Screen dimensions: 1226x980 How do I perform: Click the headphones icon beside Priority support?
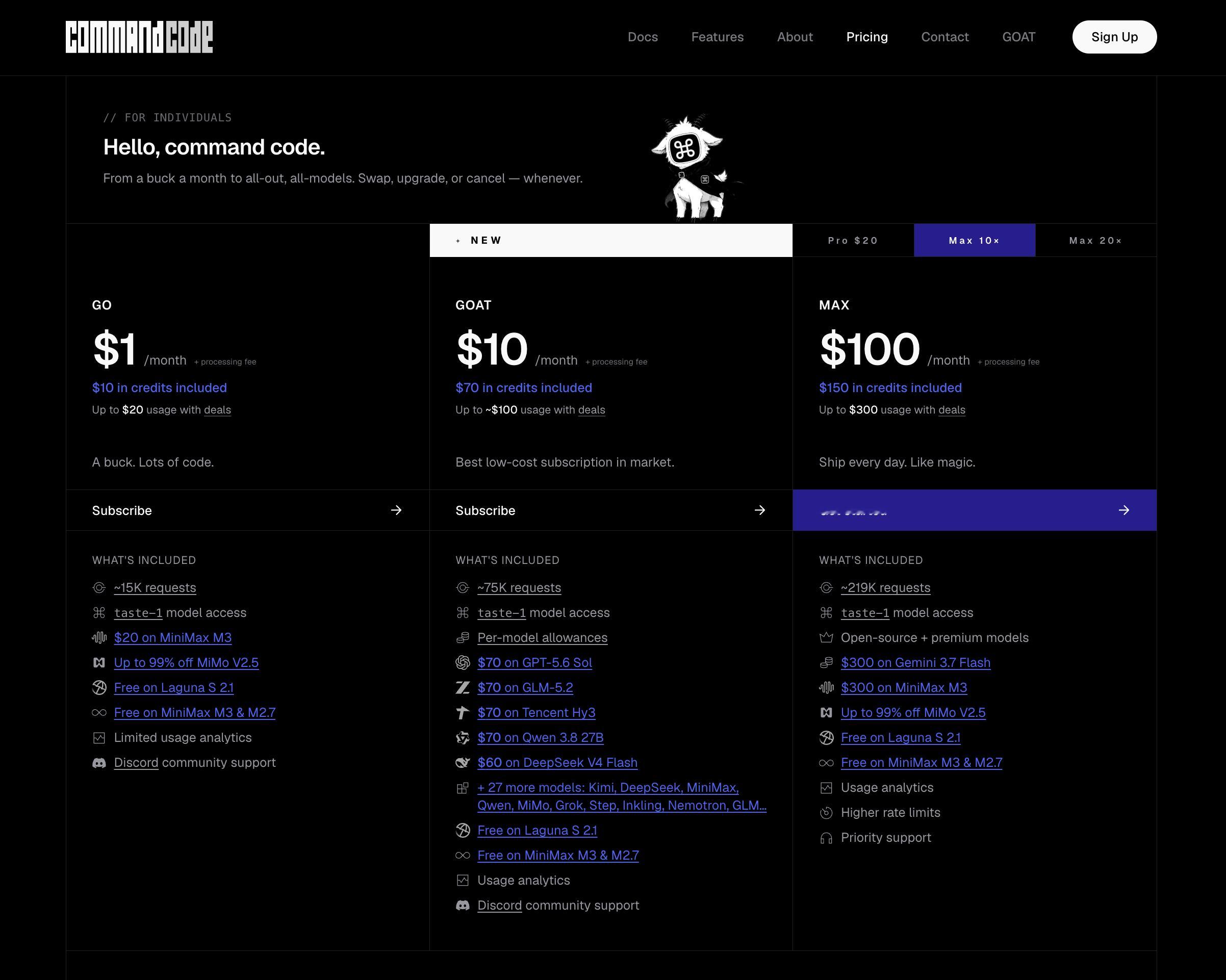826,838
